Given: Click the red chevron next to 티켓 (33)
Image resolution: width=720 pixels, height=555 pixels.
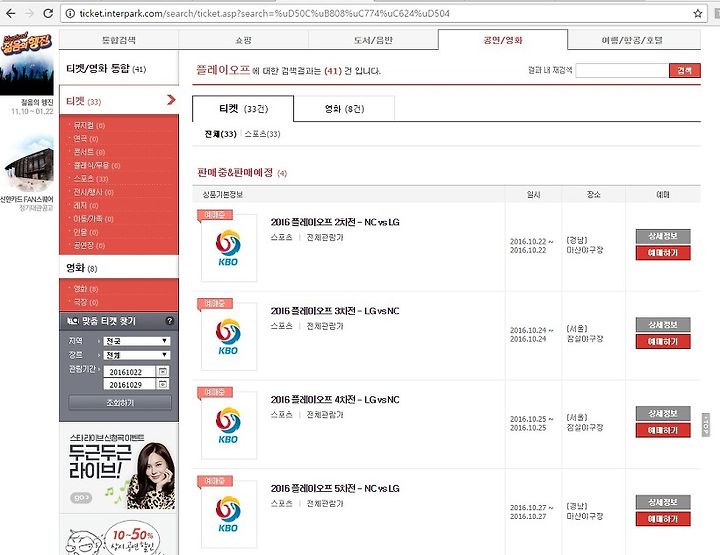Looking at the screenshot, I should tap(171, 100).
